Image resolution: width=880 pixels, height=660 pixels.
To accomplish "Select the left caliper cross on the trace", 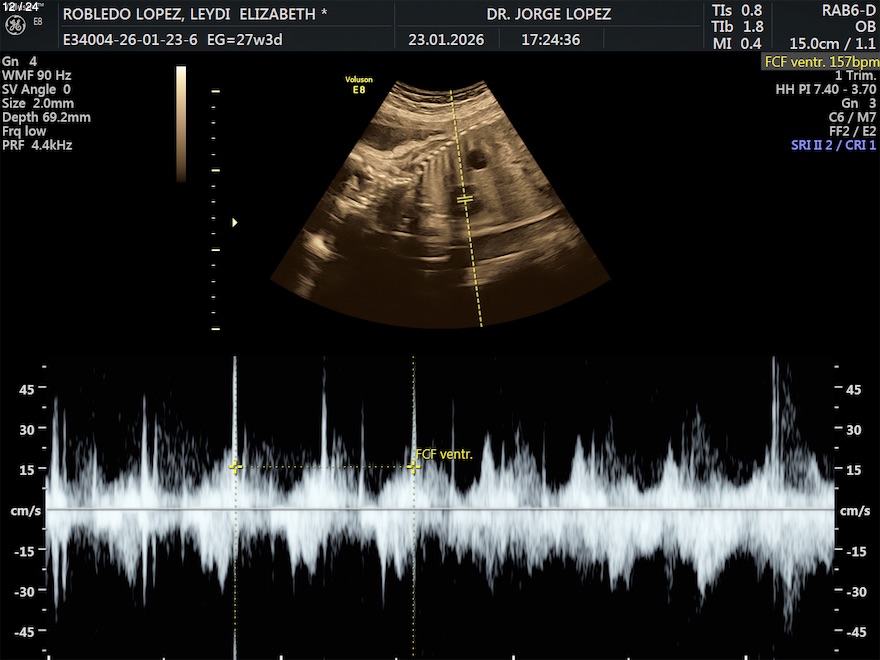I will [235, 467].
